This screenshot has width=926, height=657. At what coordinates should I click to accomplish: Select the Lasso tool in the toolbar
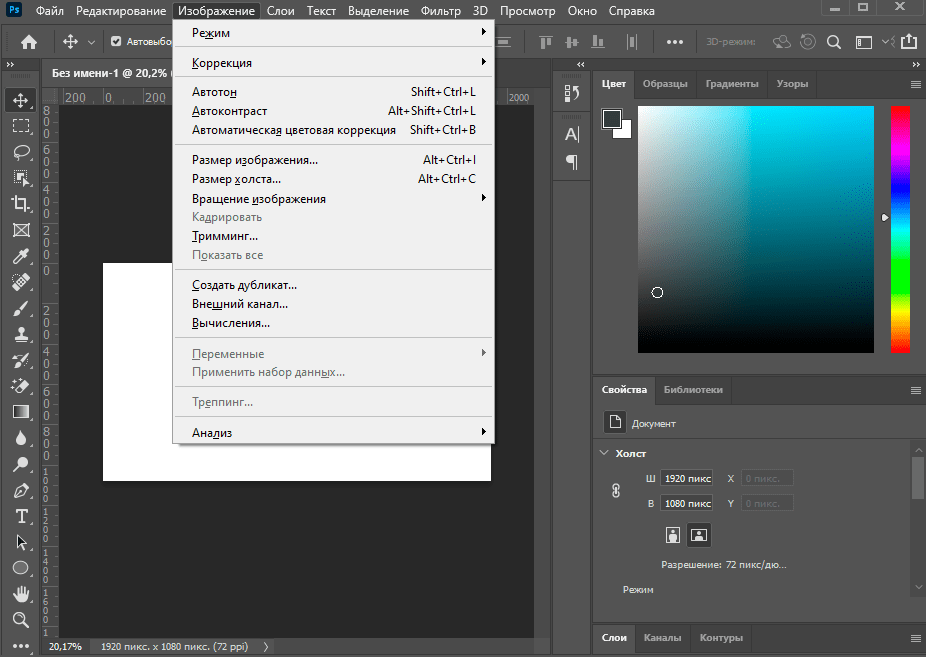click(x=21, y=152)
